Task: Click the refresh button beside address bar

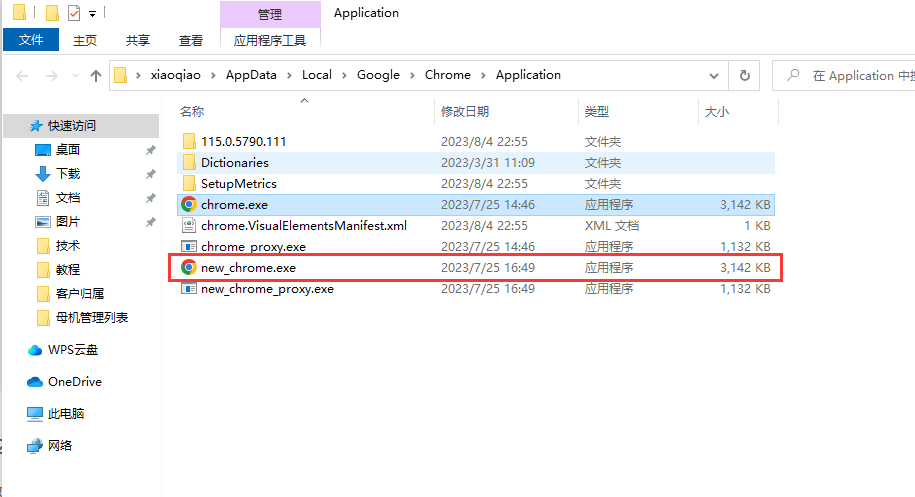Action: tap(744, 75)
